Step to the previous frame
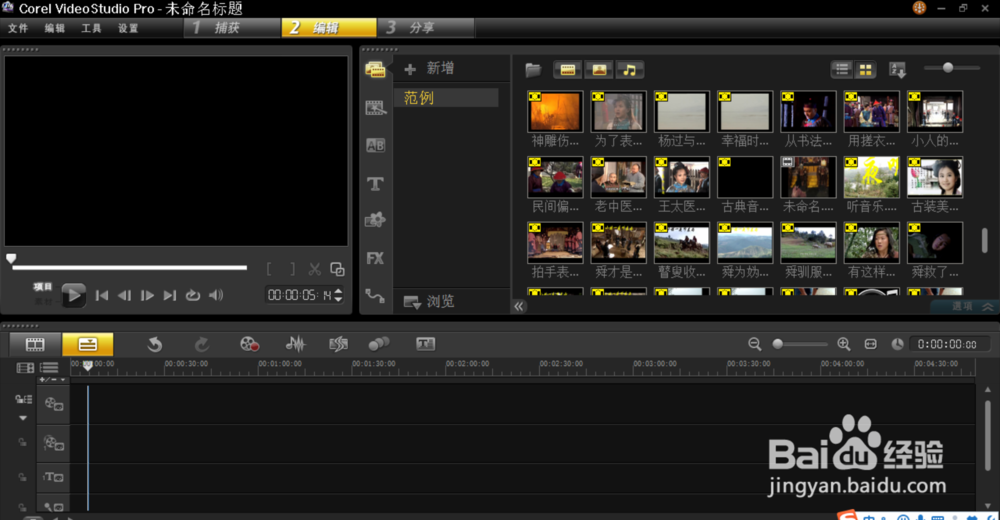This screenshot has height=520, width=1000. 124,295
